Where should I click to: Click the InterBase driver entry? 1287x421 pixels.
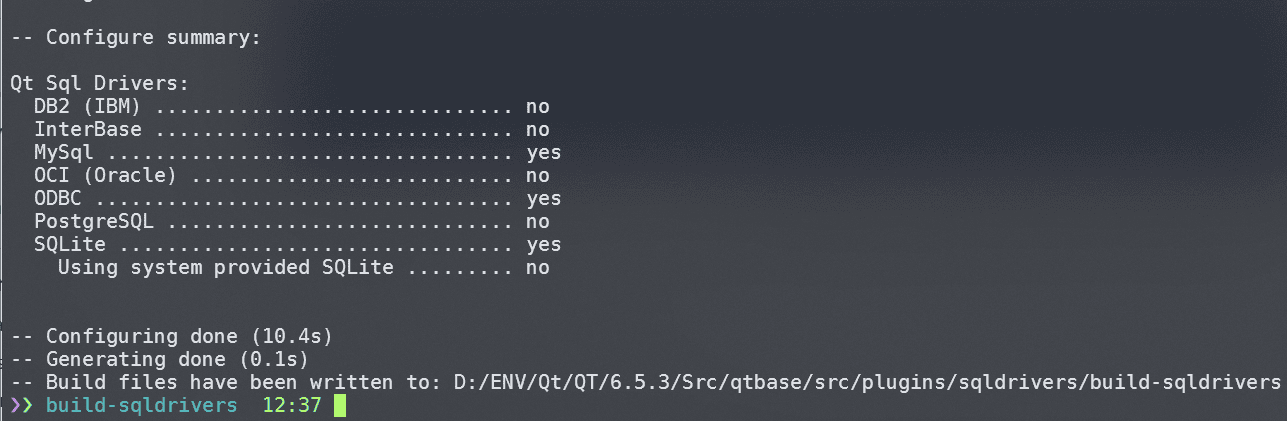tap(87, 130)
